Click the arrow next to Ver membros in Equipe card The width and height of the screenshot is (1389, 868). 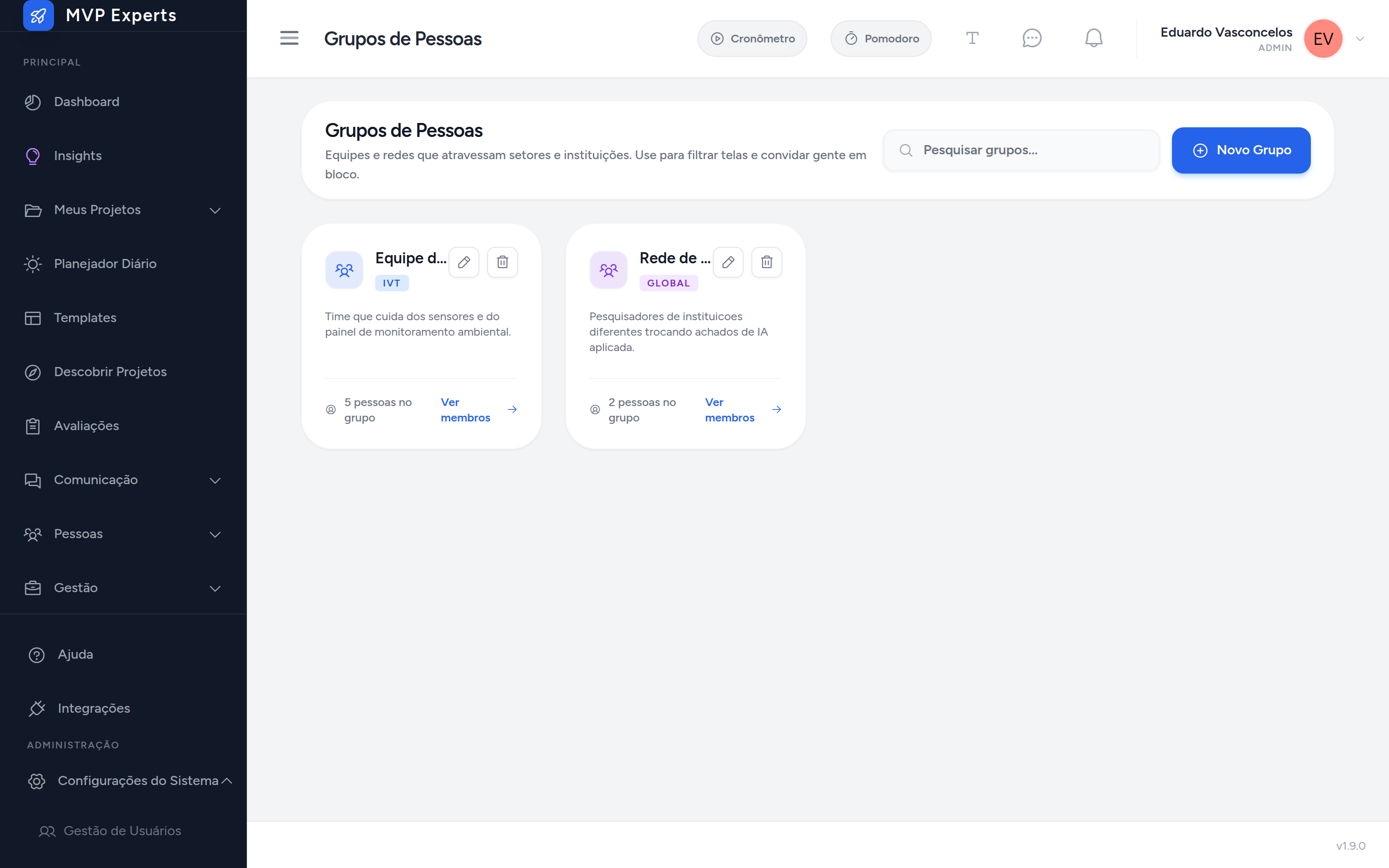pyautogui.click(x=512, y=409)
